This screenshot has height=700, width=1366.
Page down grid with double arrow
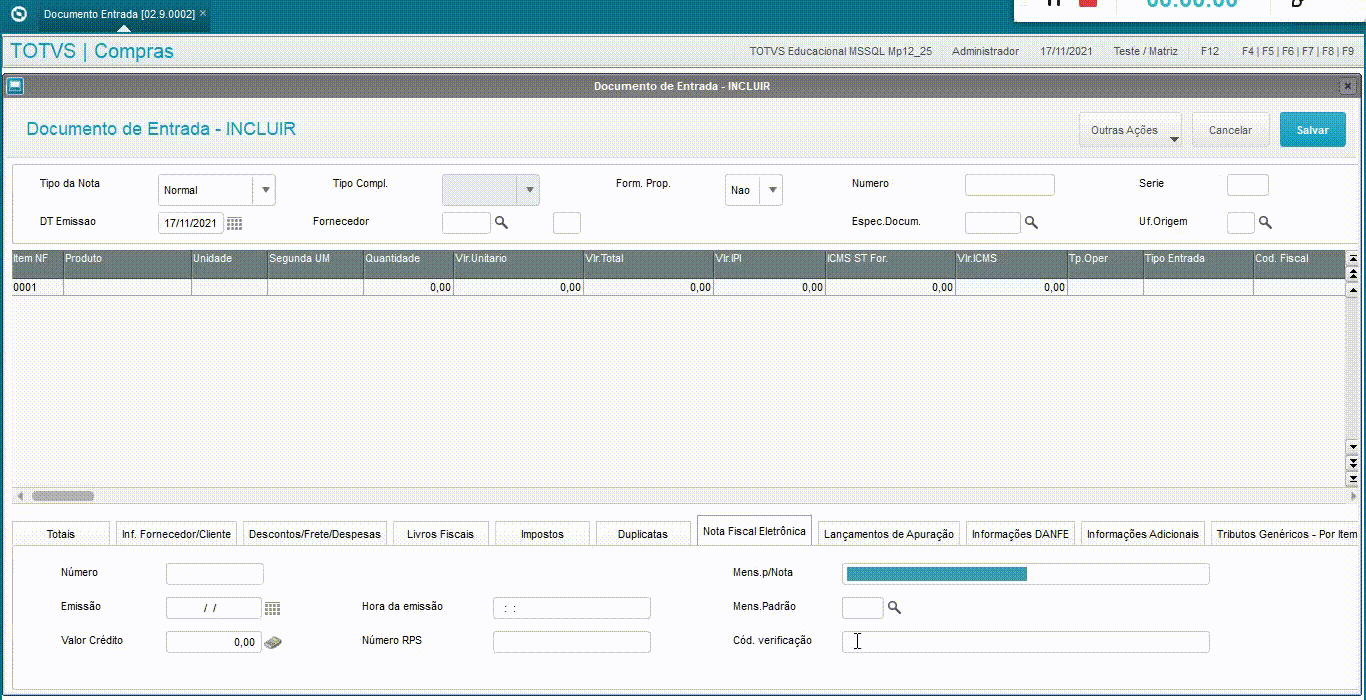1353,461
